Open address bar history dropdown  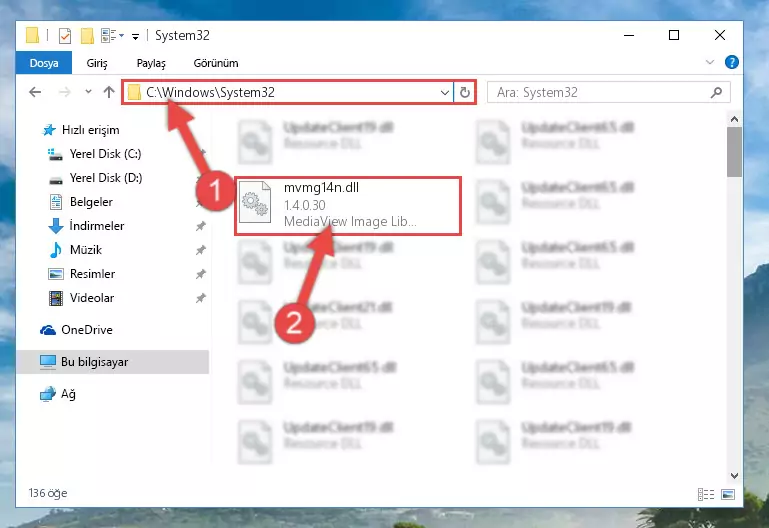click(x=445, y=92)
